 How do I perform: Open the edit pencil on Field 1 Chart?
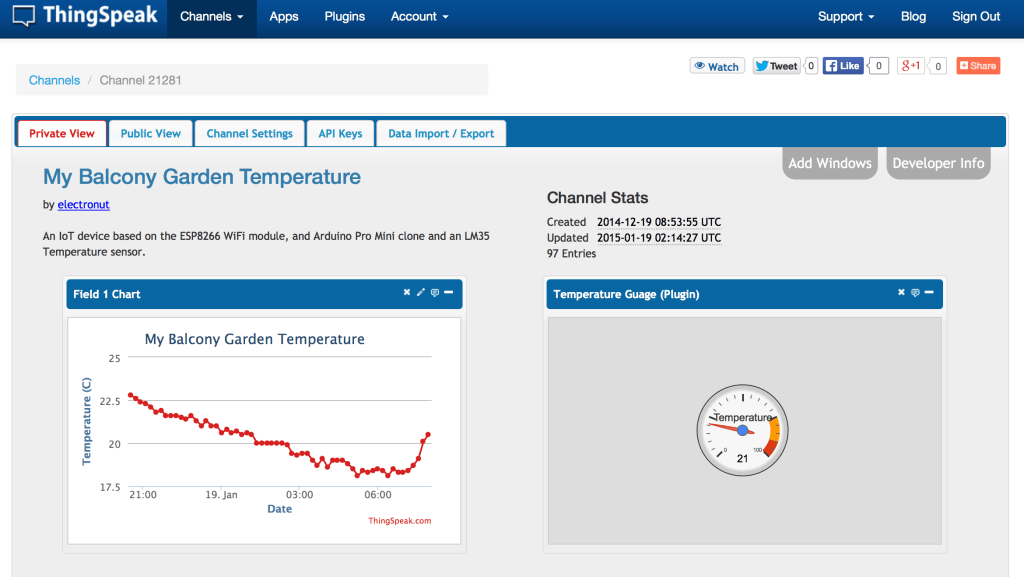[420, 292]
